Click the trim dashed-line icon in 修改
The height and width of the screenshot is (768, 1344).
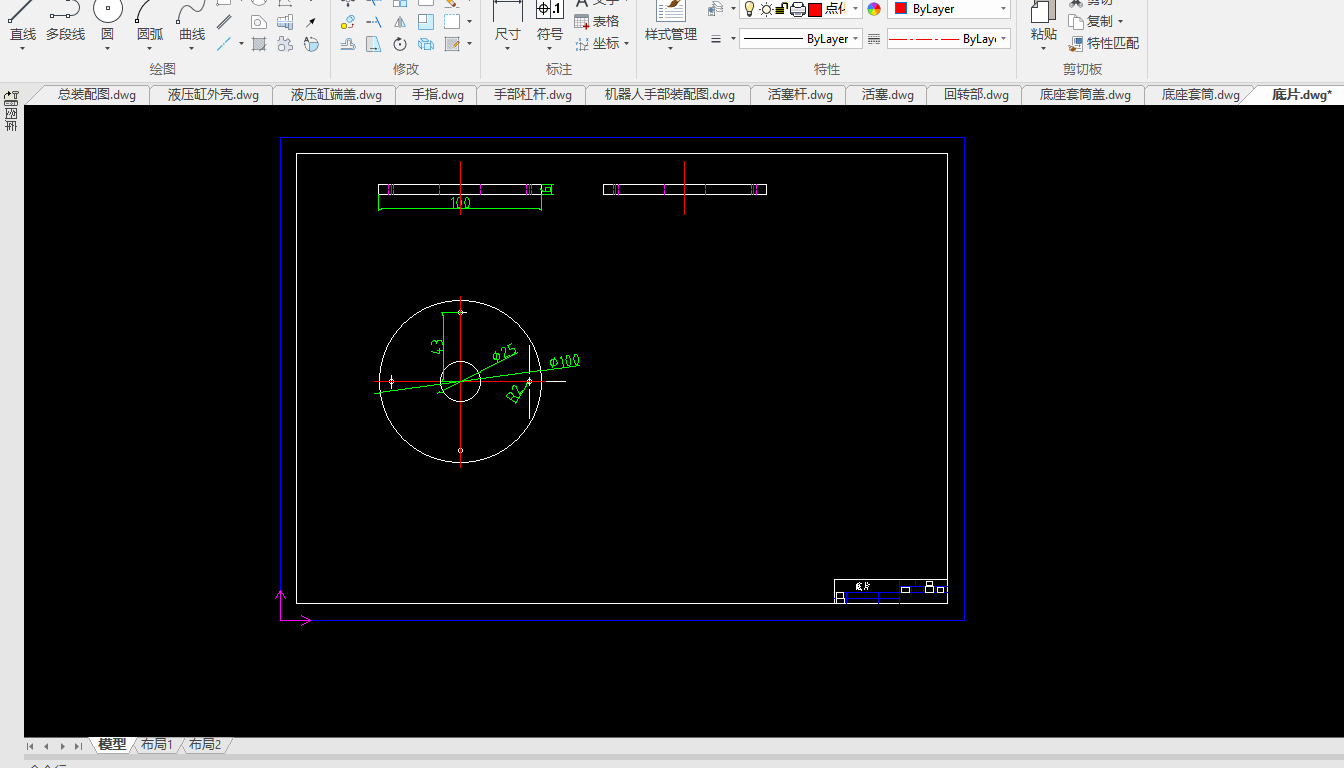click(x=374, y=22)
